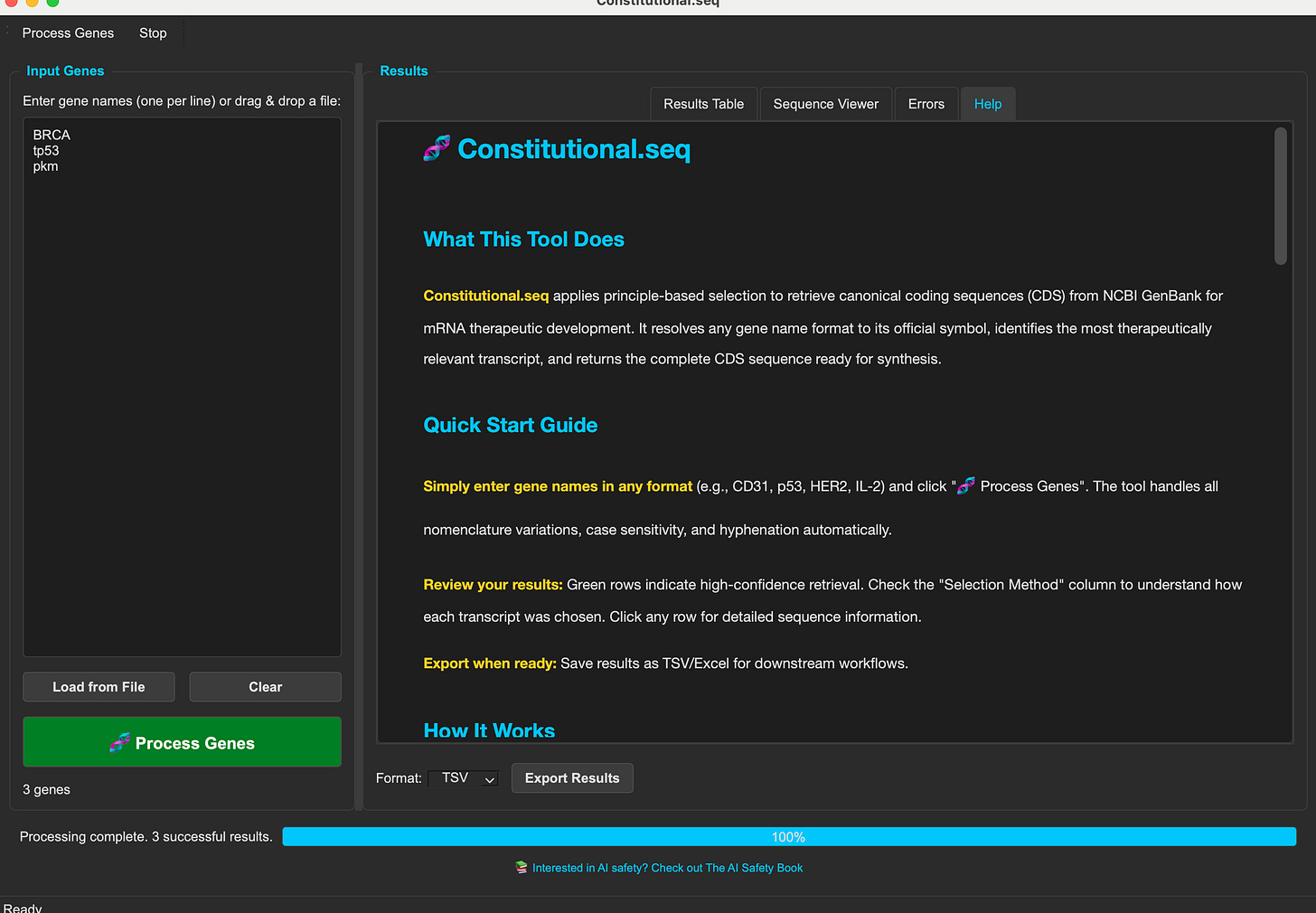Click the toolbar drag handle at top left
Viewport: 1316px width, 913px height.
pos(7,33)
